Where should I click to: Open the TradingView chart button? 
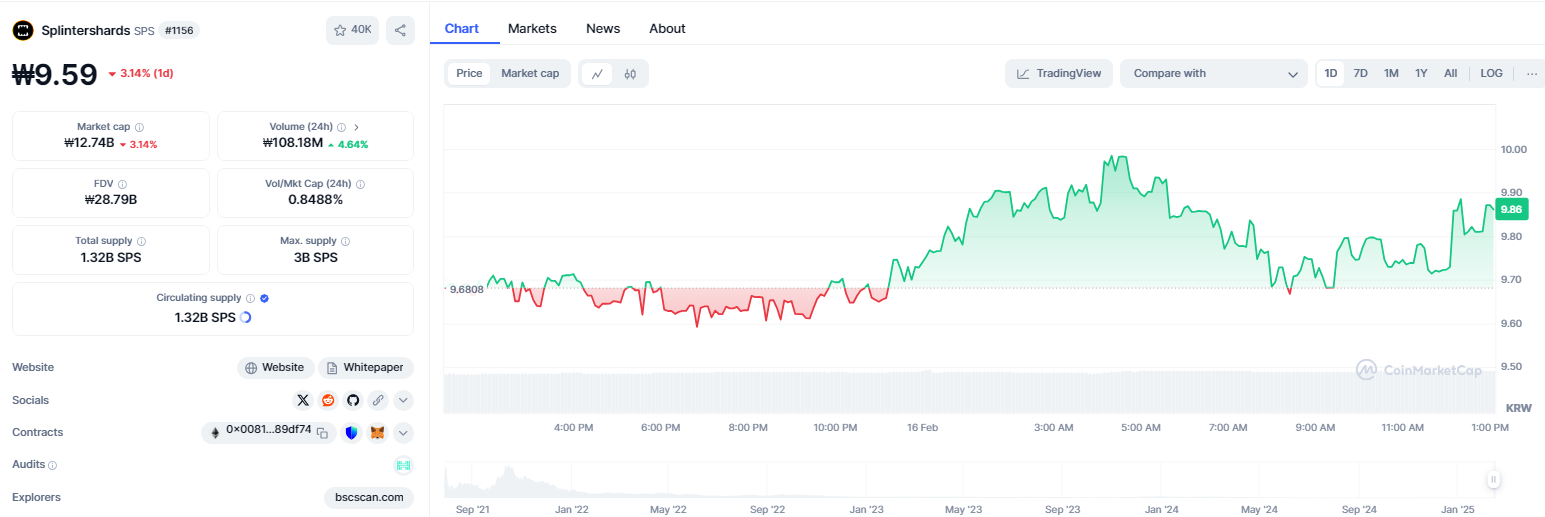tap(1059, 73)
